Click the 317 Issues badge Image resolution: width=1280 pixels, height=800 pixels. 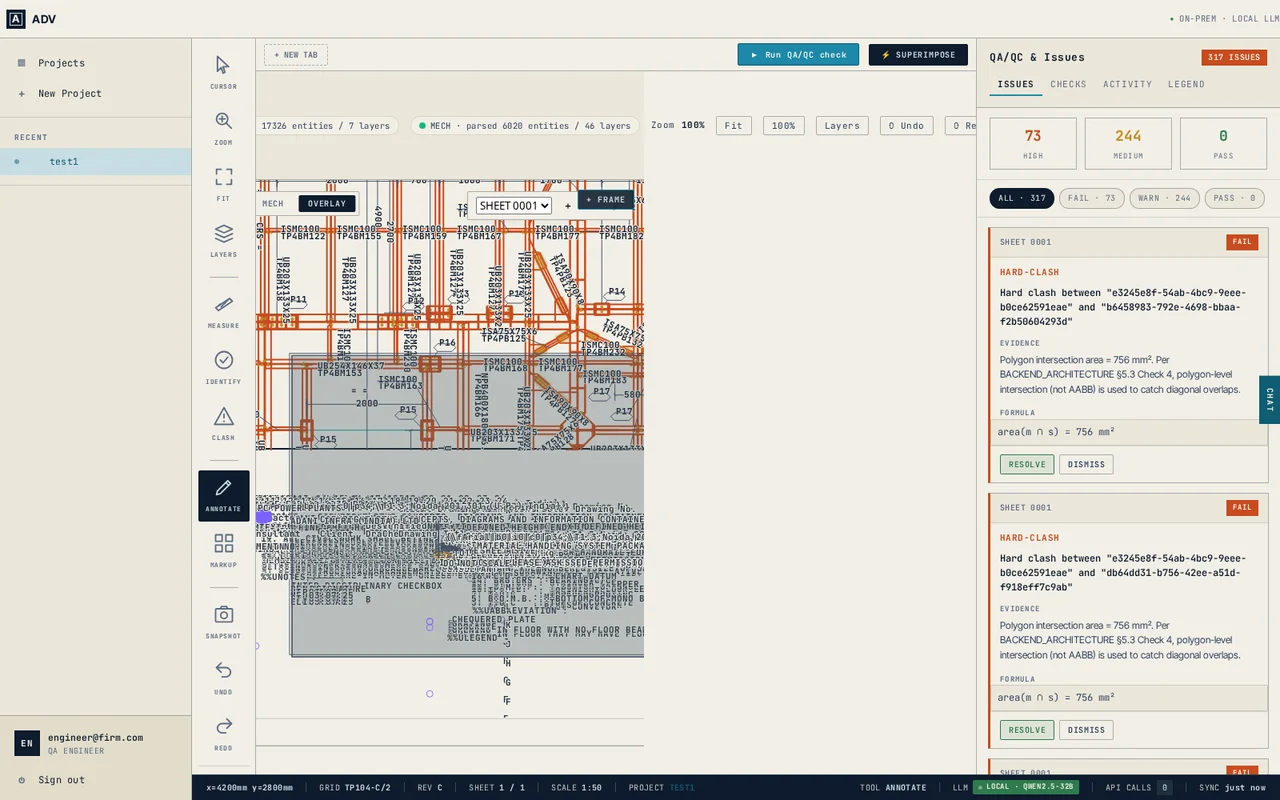click(x=1234, y=57)
